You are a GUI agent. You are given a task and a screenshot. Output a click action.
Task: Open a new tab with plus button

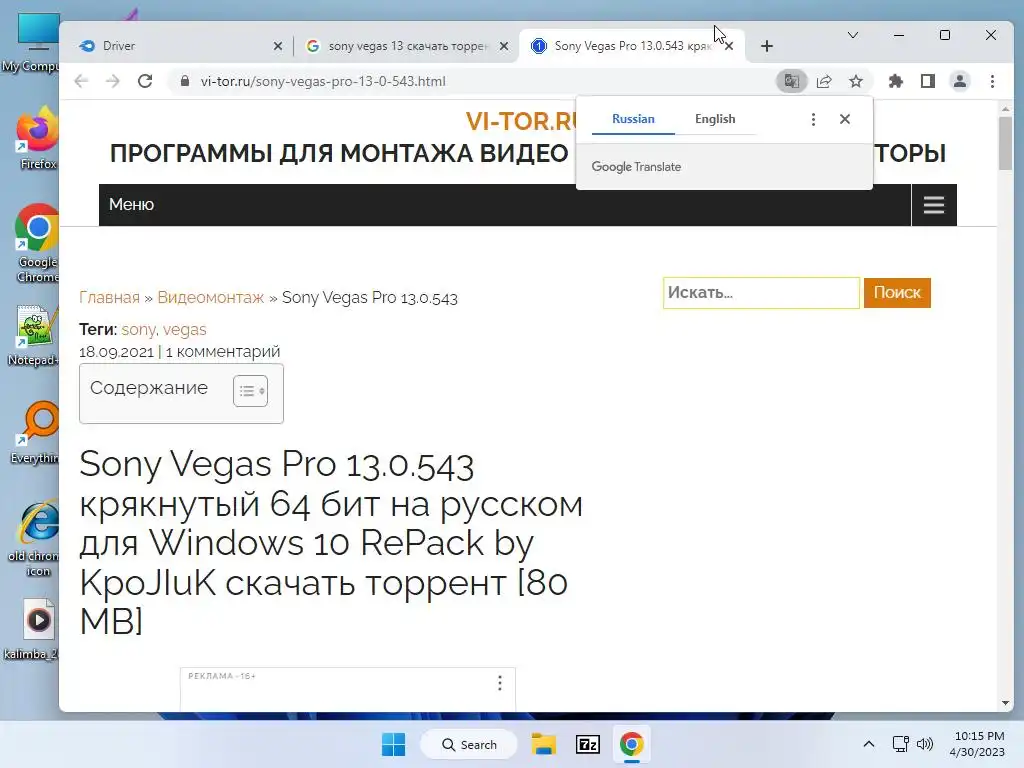tap(767, 46)
